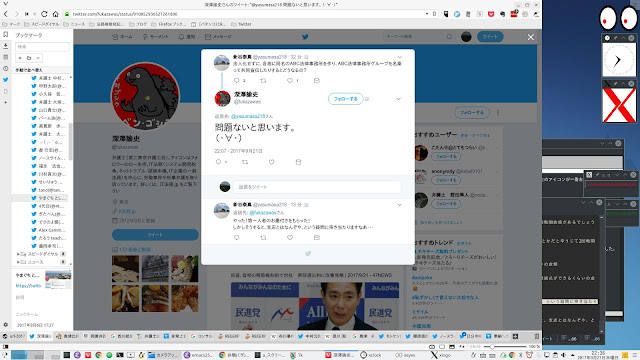Click the Twitter bird logo in the navbar
This screenshot has height=360, width=640.
point(305,37)
